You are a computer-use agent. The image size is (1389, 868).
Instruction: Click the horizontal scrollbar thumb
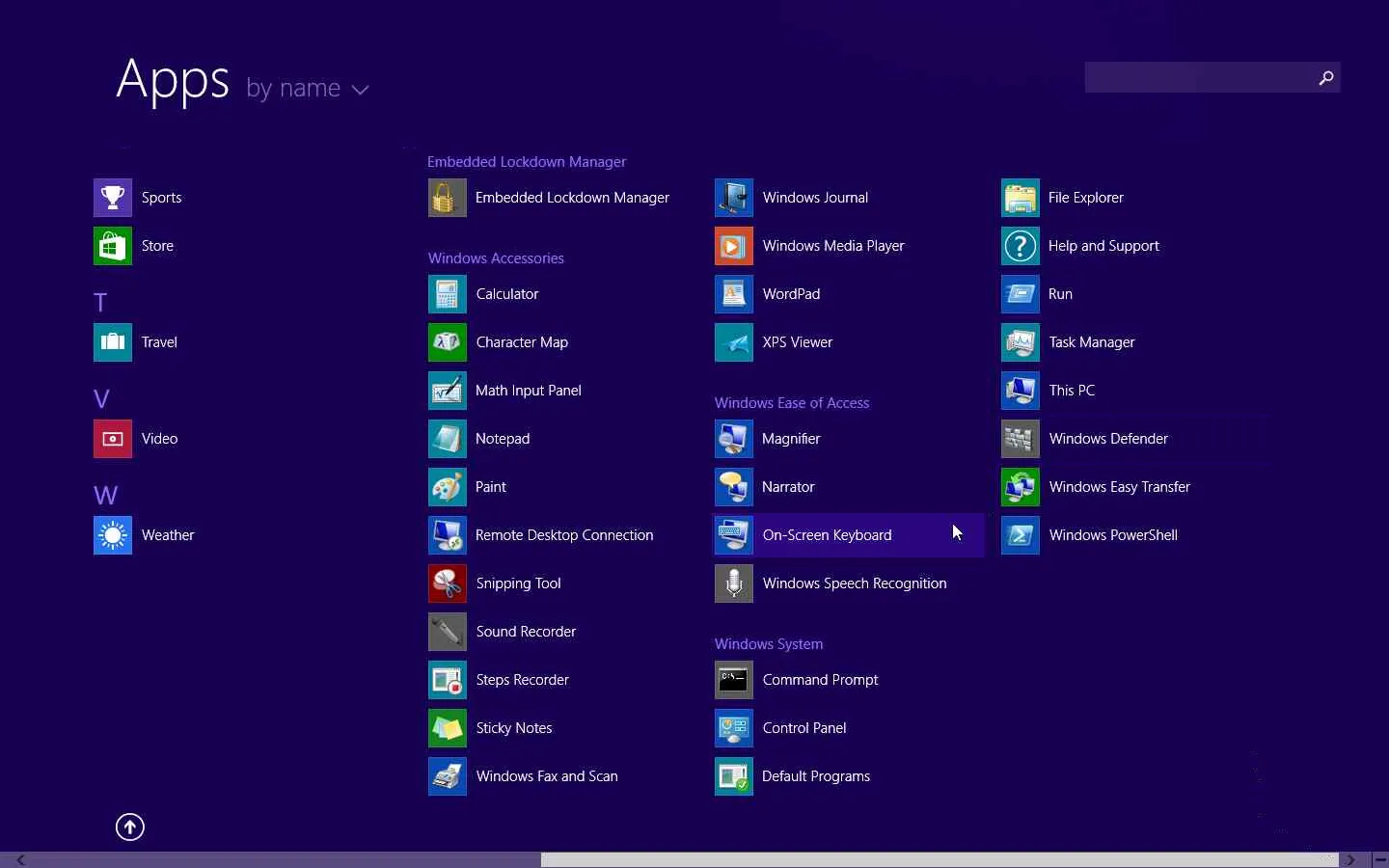(940, 860)
